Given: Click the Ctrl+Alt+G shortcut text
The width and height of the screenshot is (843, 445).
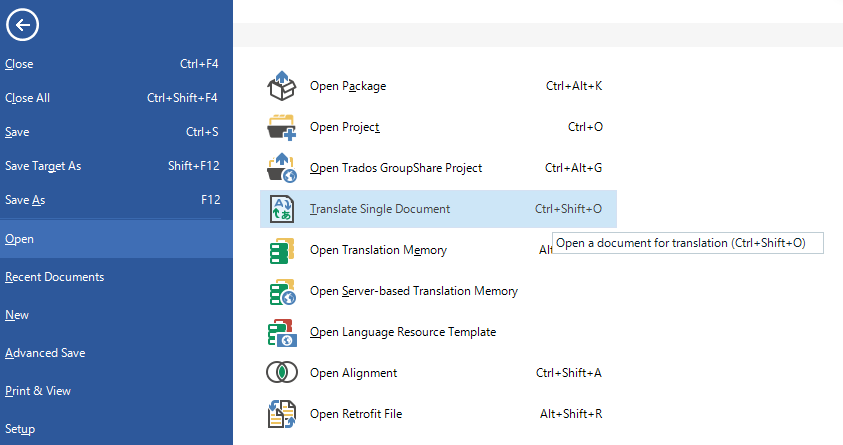Looking at the screenshot, I should pyautogui.click(x=573, y=168).
